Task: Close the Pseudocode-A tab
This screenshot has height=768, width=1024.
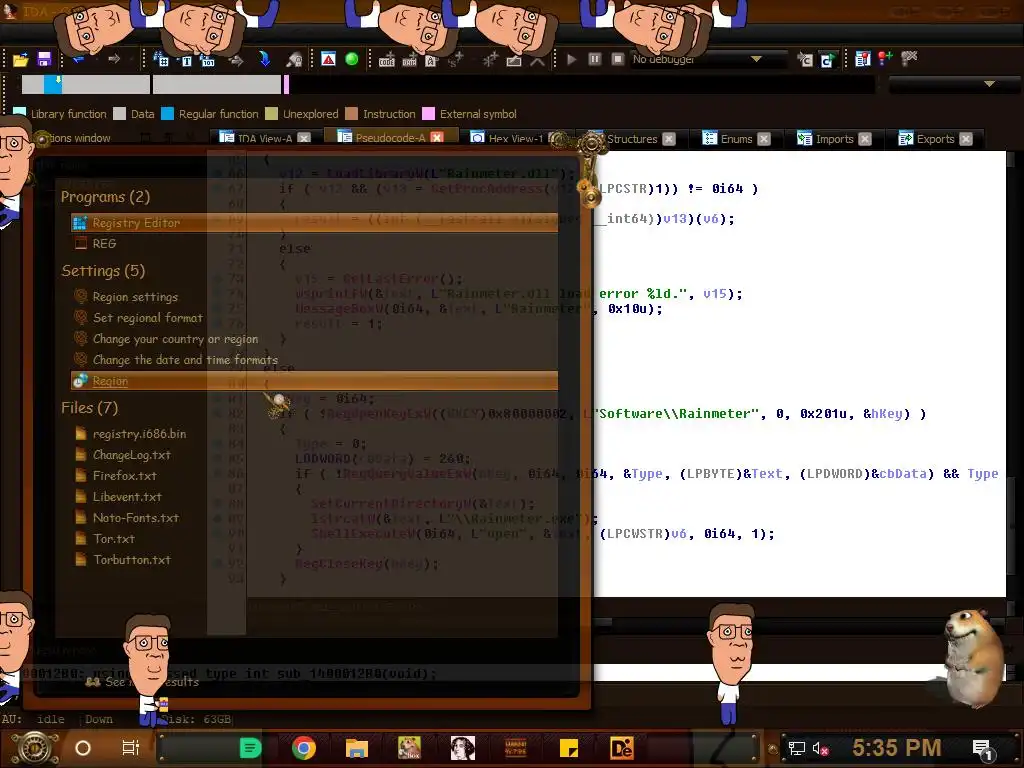Action: 437,137
